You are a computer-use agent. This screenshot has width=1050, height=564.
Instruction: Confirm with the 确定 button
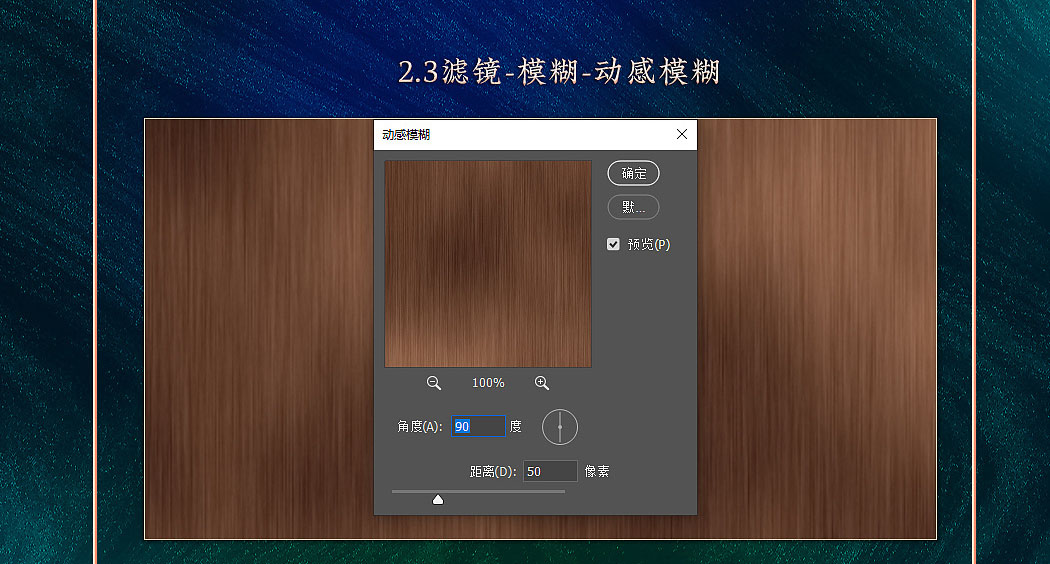633,173
